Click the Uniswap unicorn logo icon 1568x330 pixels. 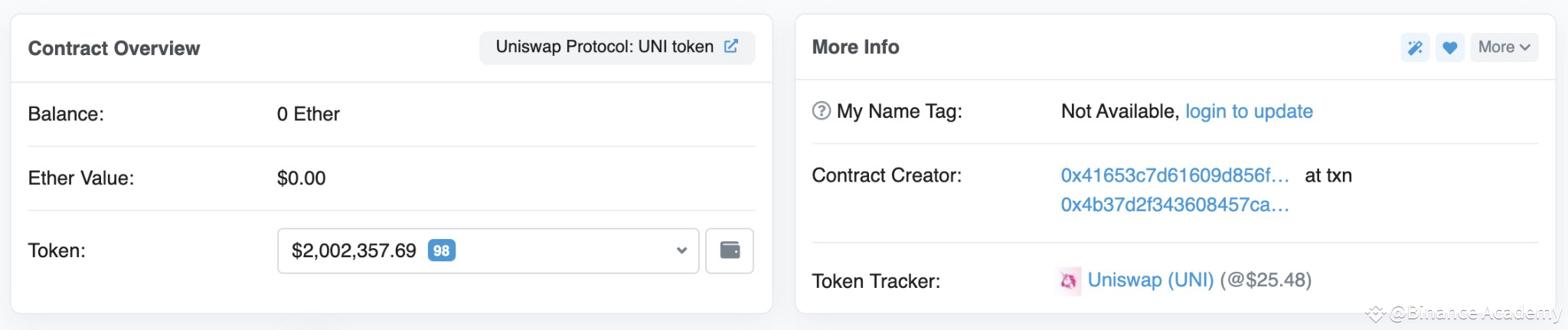[x=1069, y=281]
